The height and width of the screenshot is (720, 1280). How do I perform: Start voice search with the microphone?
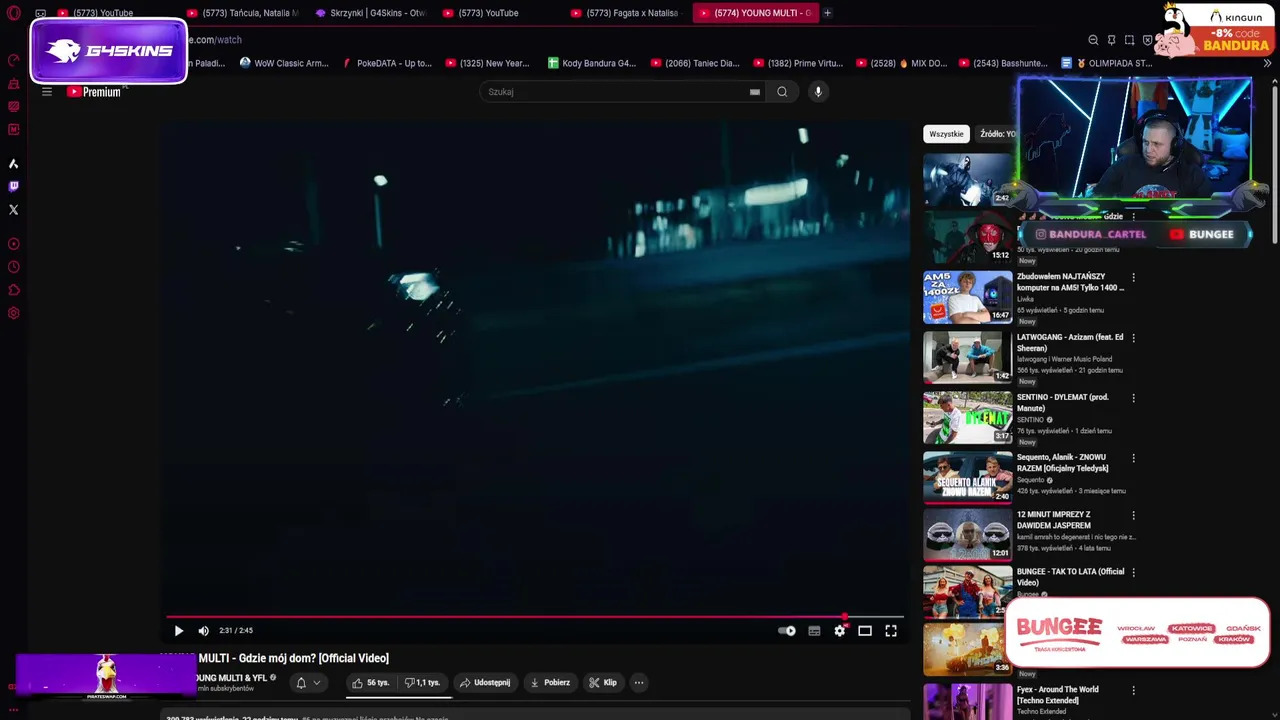(x=818, y=92)
